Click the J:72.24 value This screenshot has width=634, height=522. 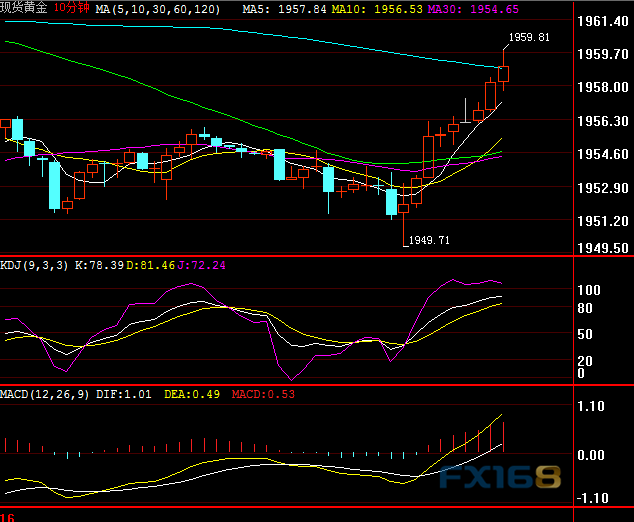(x=201, y=265)
